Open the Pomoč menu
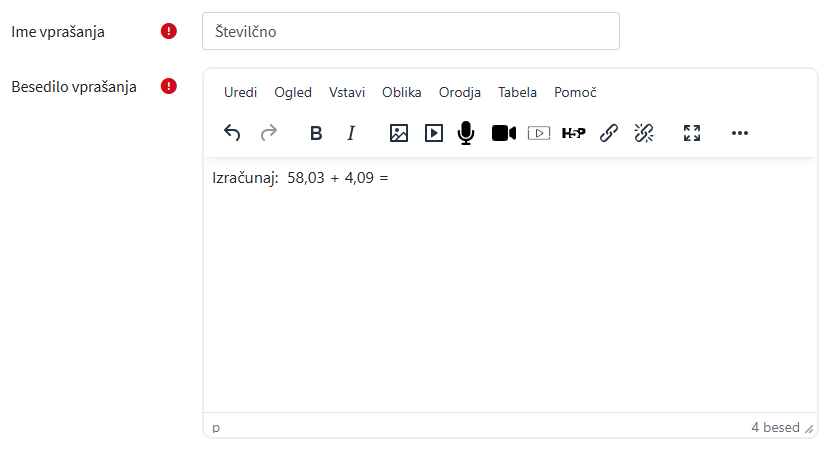 (x=575, y=92)
